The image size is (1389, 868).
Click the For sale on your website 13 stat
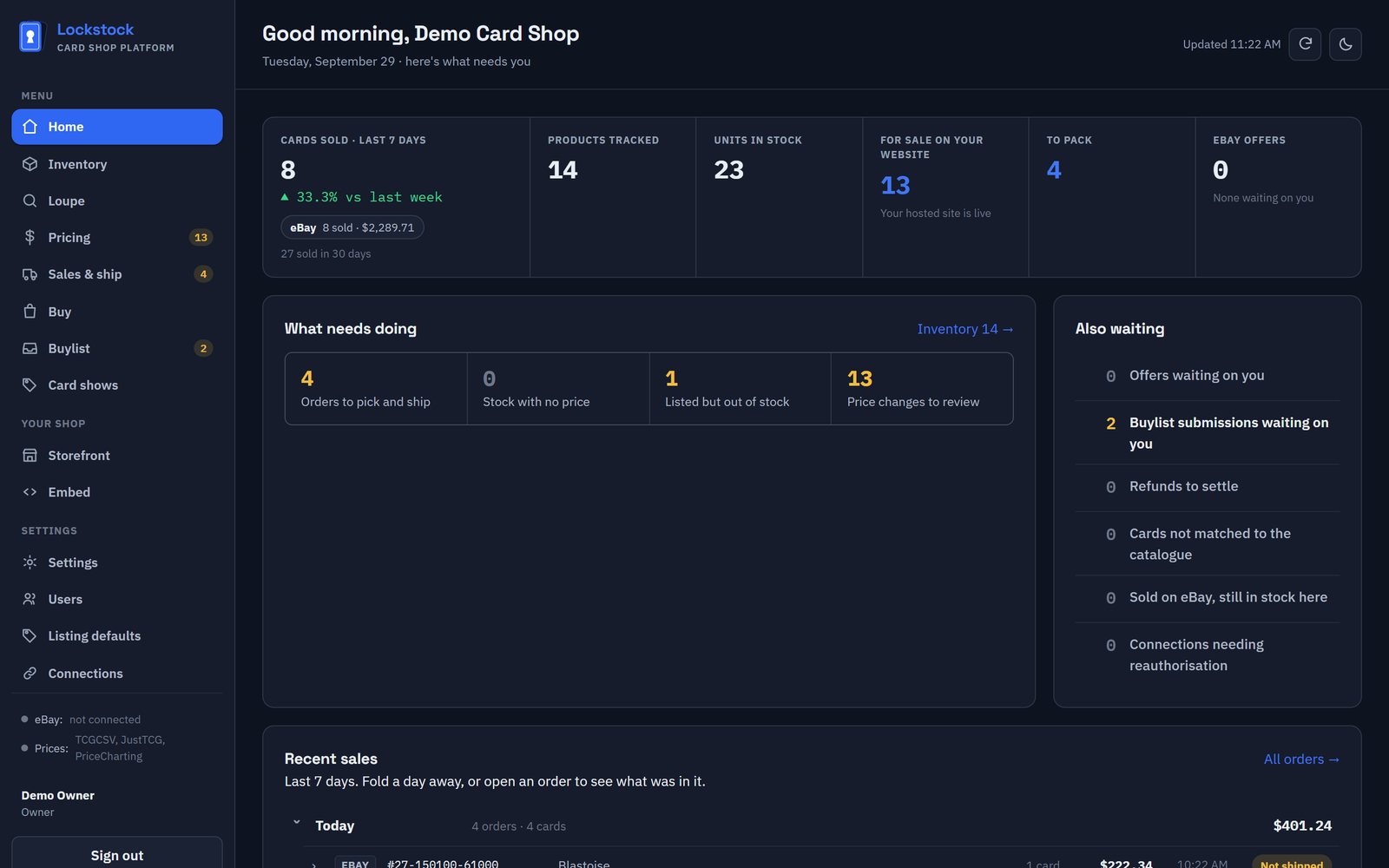click(945, 197)
